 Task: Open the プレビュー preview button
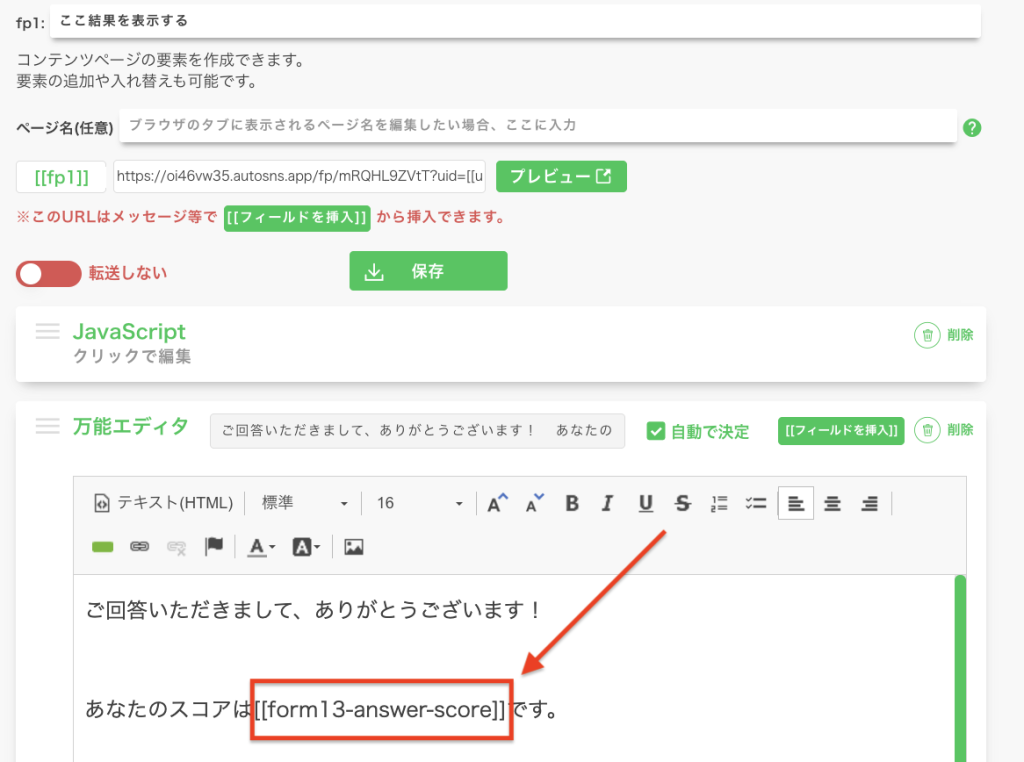tap(561, 177)
